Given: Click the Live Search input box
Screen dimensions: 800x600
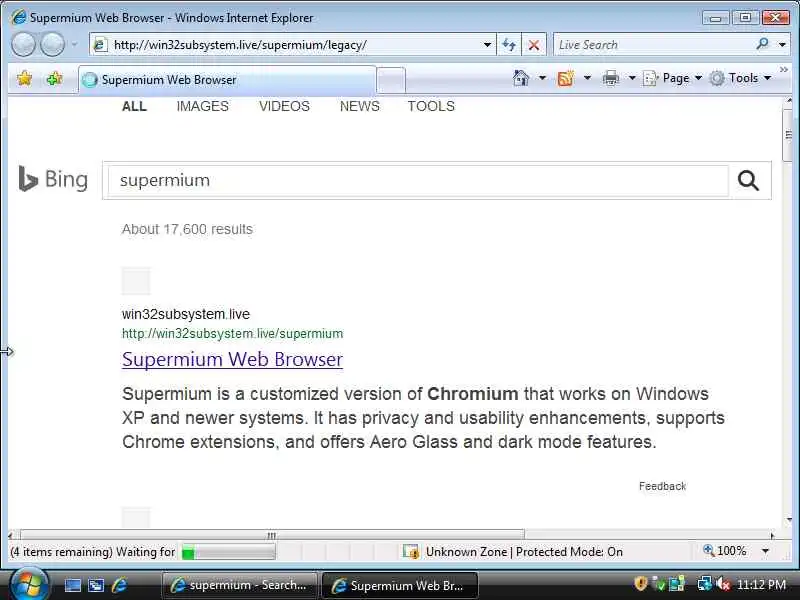Looking at the screenshot, I should (x=653, y=45).
